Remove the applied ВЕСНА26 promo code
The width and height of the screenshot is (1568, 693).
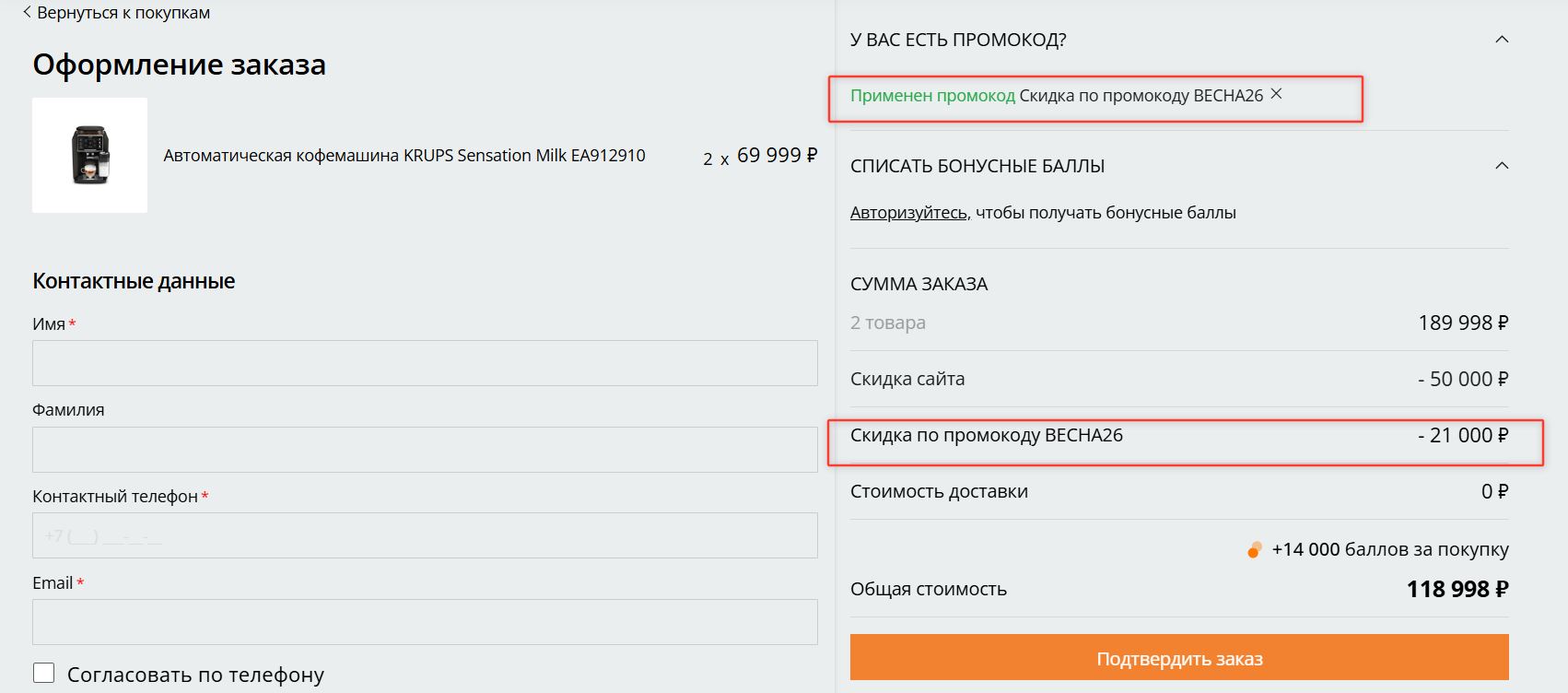[1276, 94]
